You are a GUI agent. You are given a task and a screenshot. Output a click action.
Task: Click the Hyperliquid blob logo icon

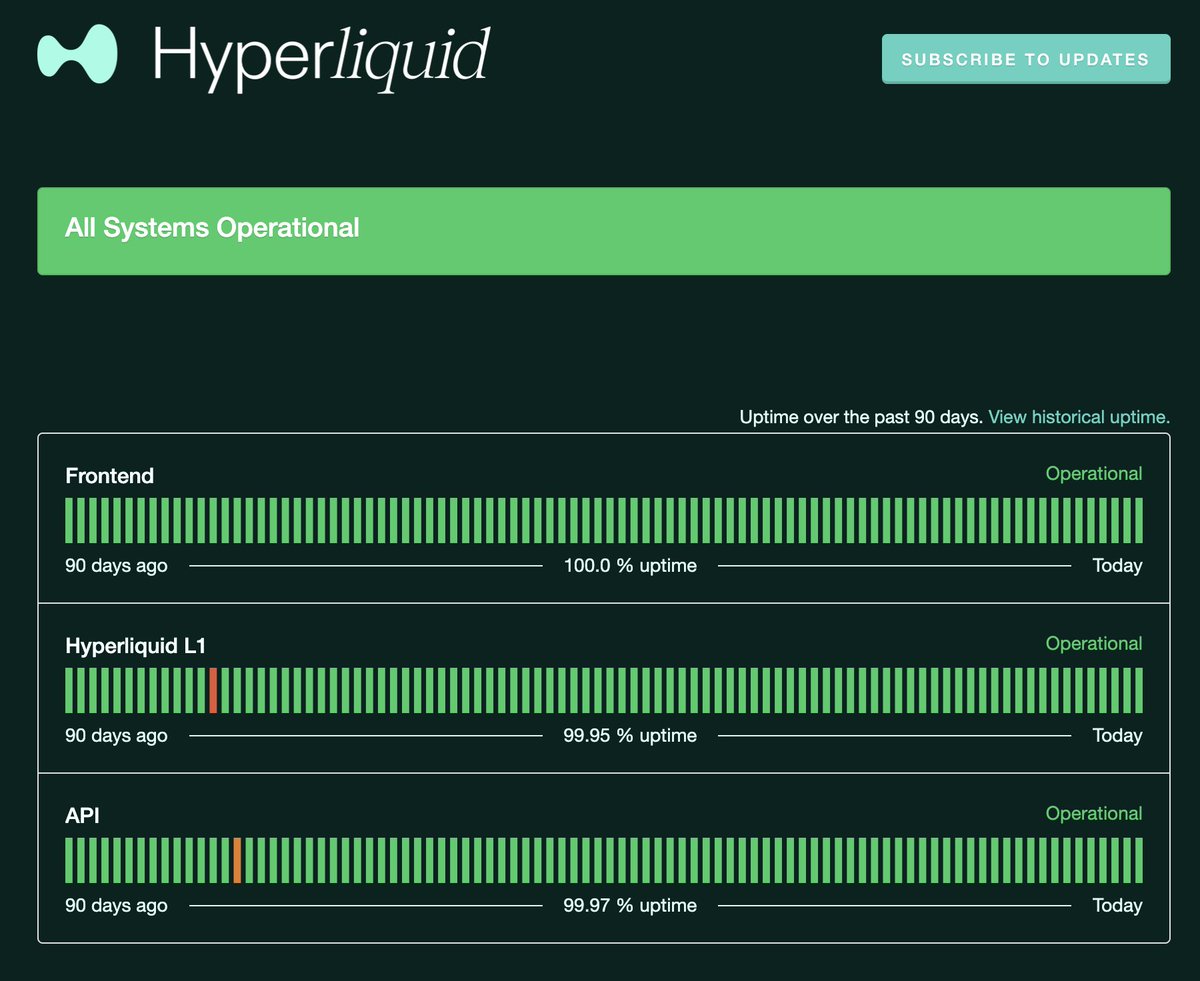(x=77, y=53)
